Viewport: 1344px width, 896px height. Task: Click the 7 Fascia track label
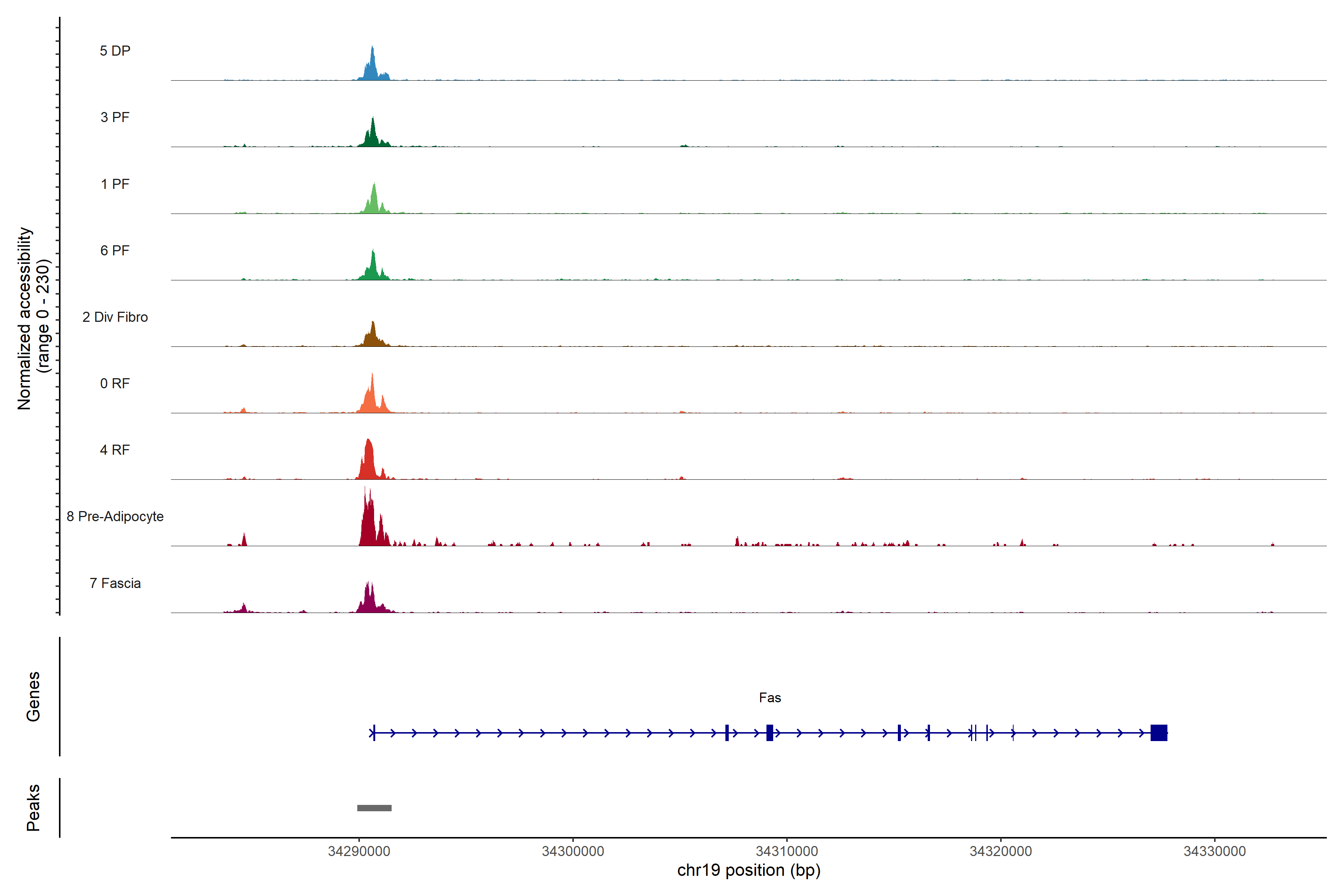pos(115,583)
